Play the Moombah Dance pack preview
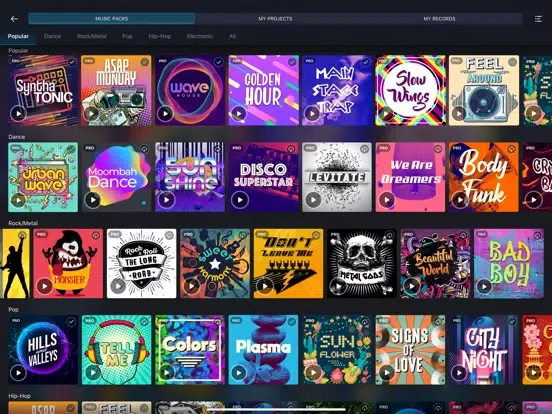552x414 pixels. click(93, 200)
